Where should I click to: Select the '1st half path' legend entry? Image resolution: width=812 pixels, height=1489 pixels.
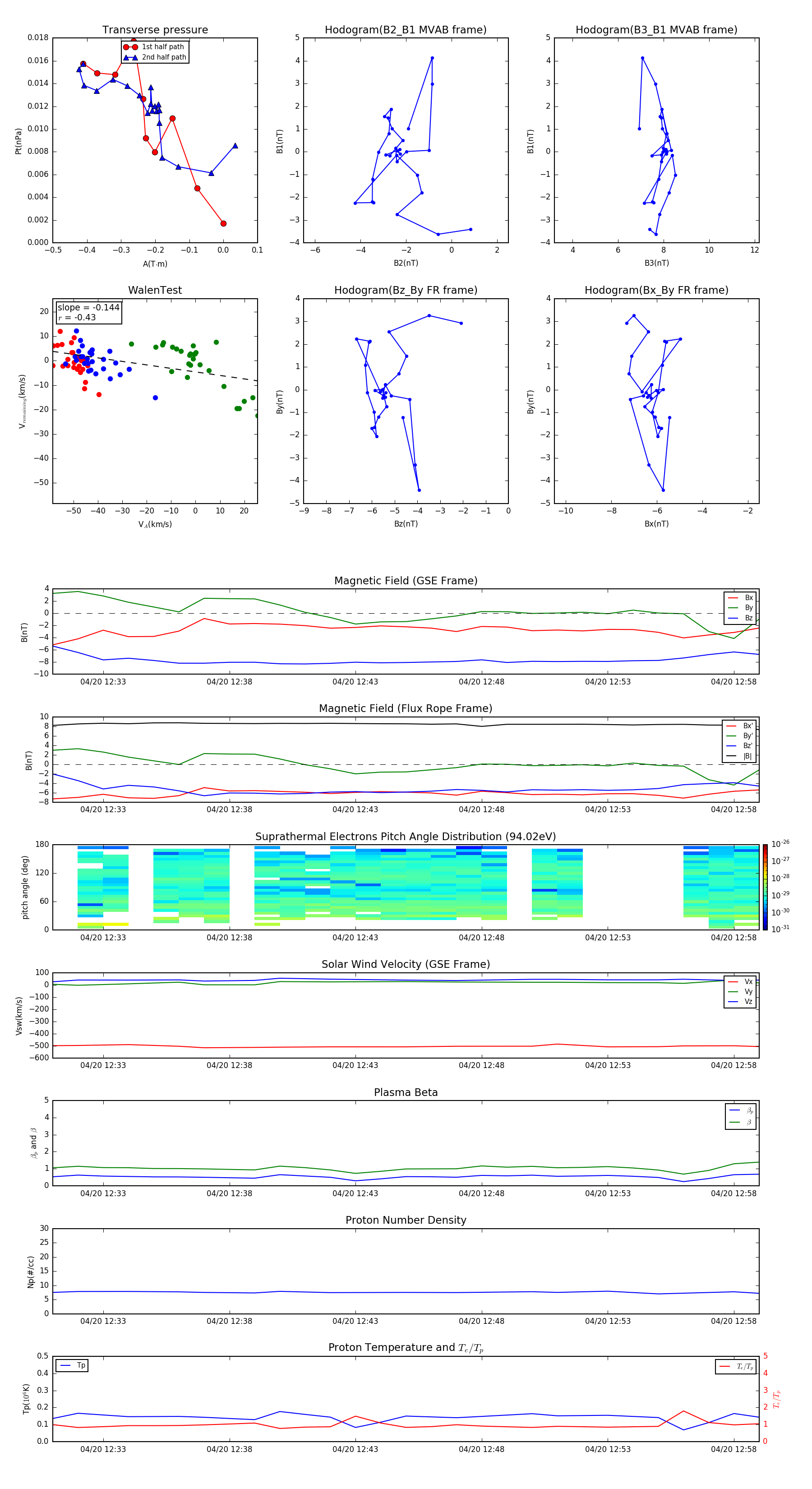click(x=154, y=47)
